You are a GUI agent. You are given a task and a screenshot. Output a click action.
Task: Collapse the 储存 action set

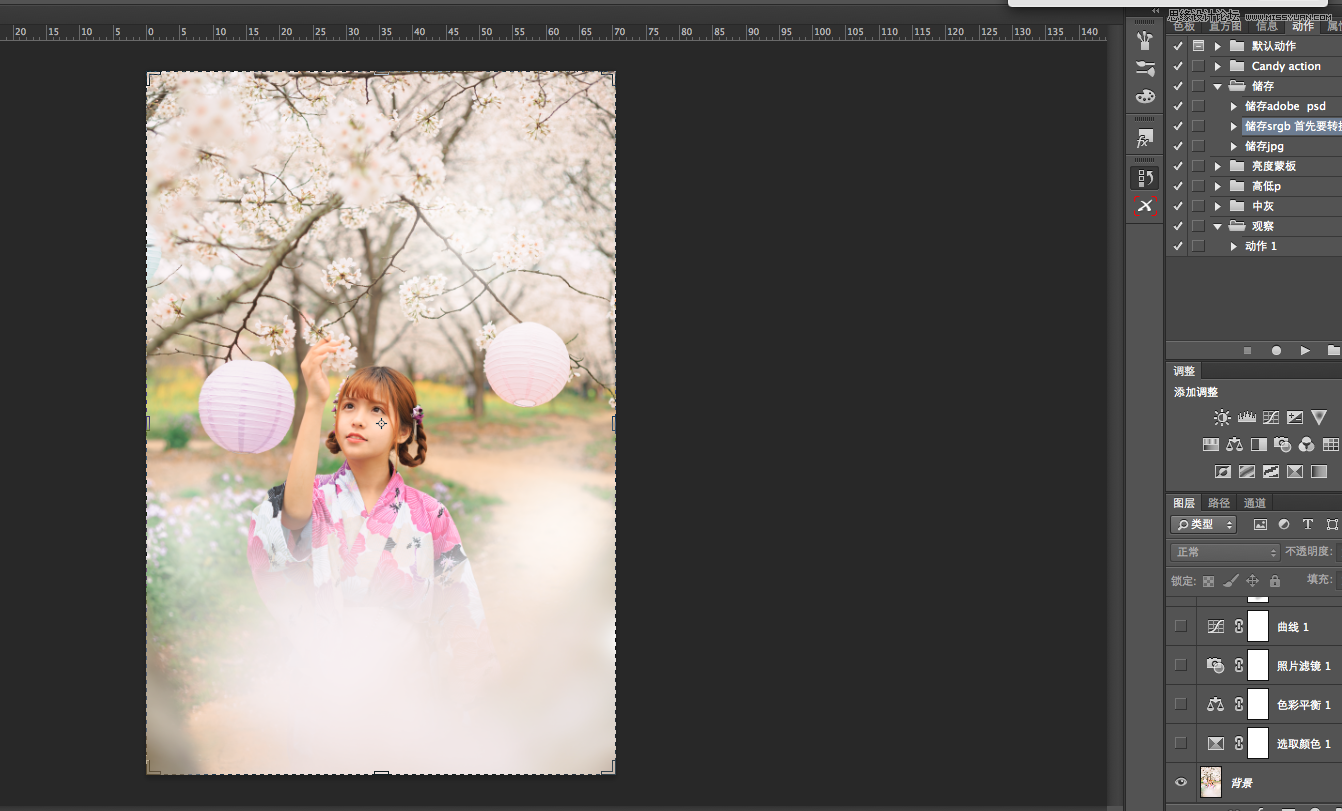1218,86
